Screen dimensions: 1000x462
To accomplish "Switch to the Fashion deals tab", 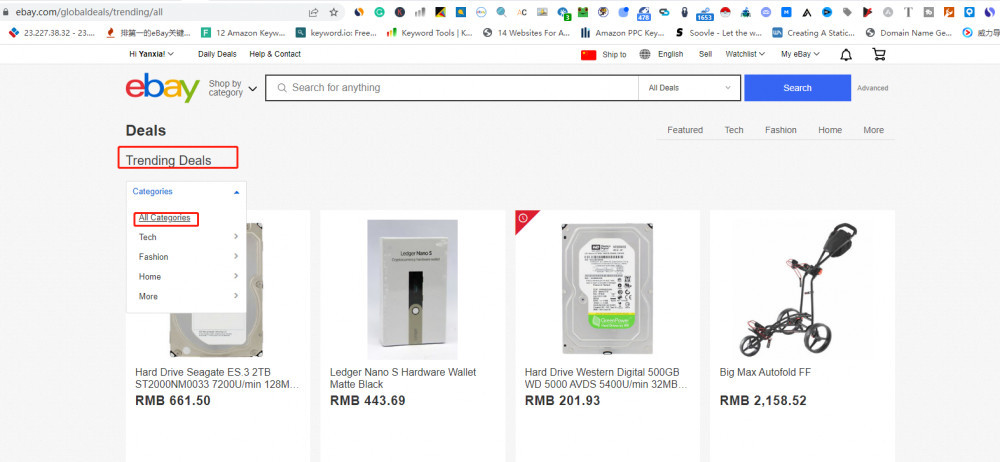I will coord(781,130).
